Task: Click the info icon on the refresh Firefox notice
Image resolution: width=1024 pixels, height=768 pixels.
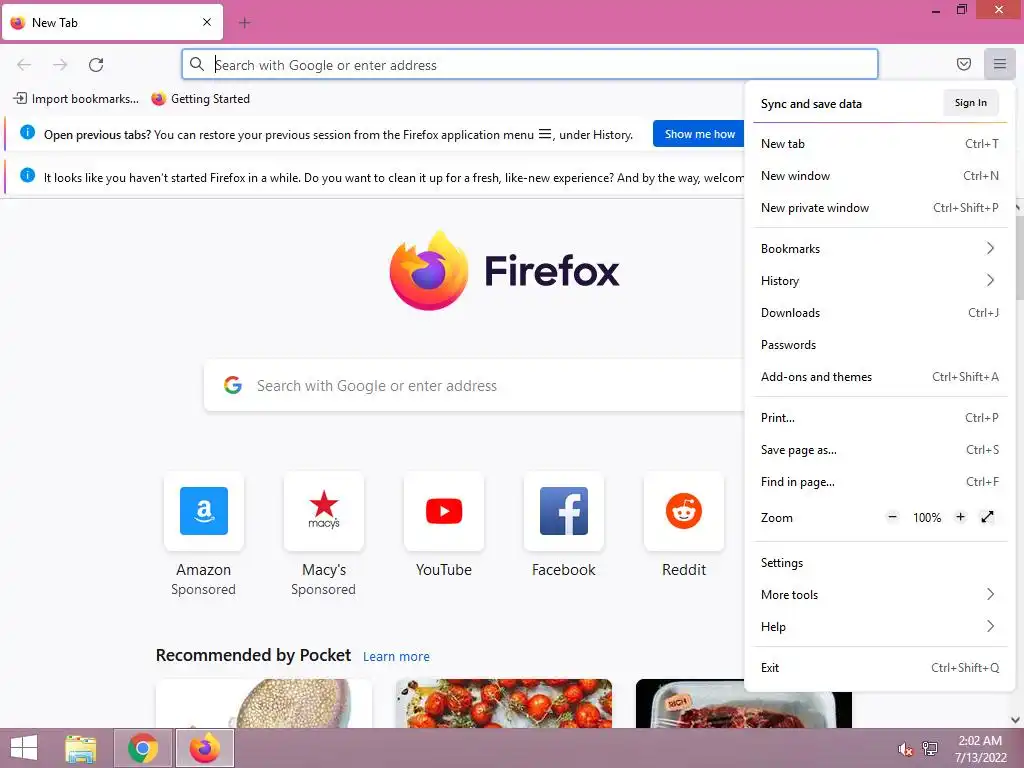Action: (x=27, y=175)
